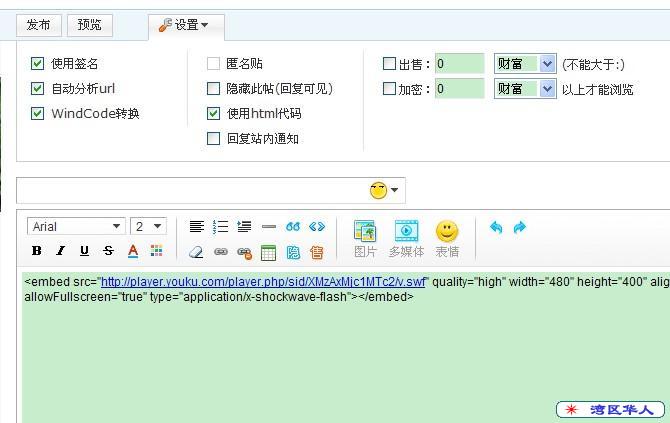Click the 加密 value input field
Screen dimensions: 670x423
coord(459,88)
